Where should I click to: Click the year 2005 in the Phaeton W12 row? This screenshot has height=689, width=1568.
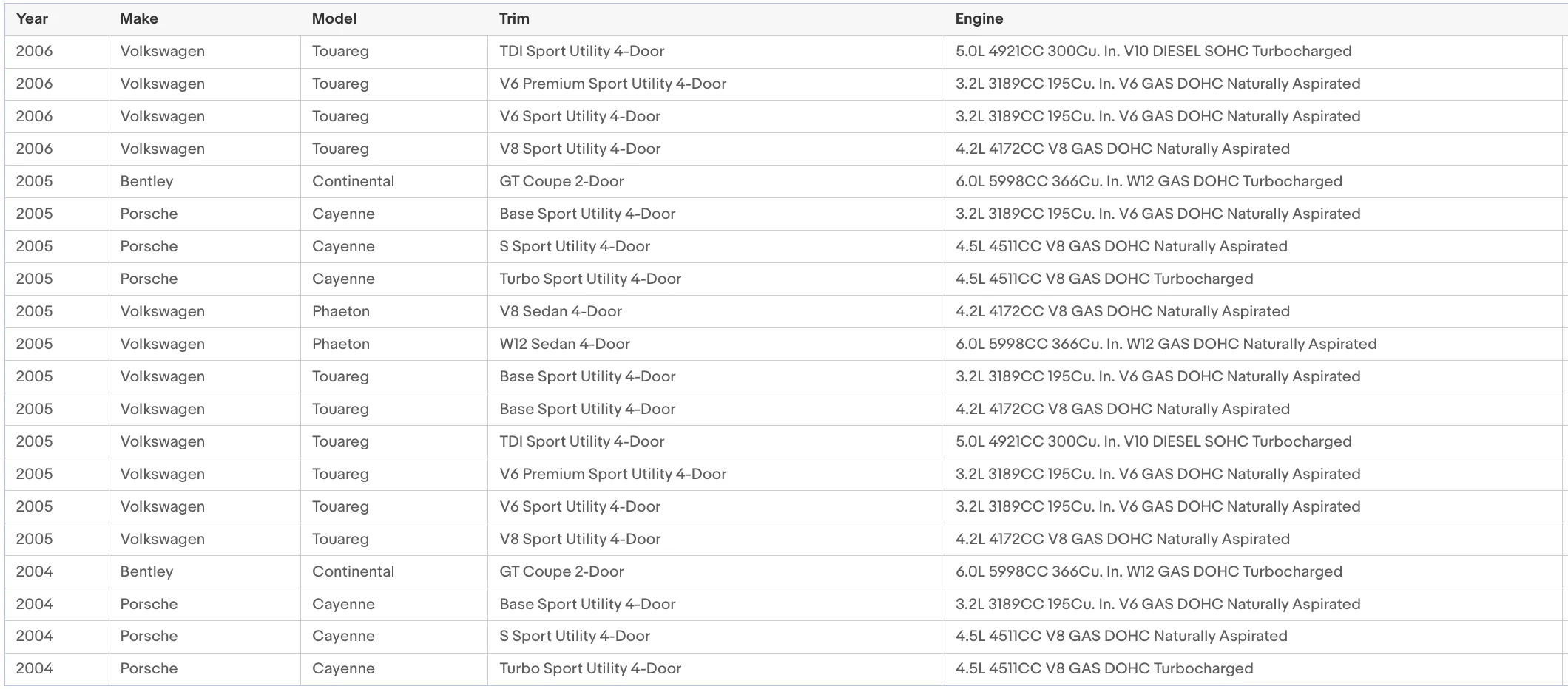34,344
